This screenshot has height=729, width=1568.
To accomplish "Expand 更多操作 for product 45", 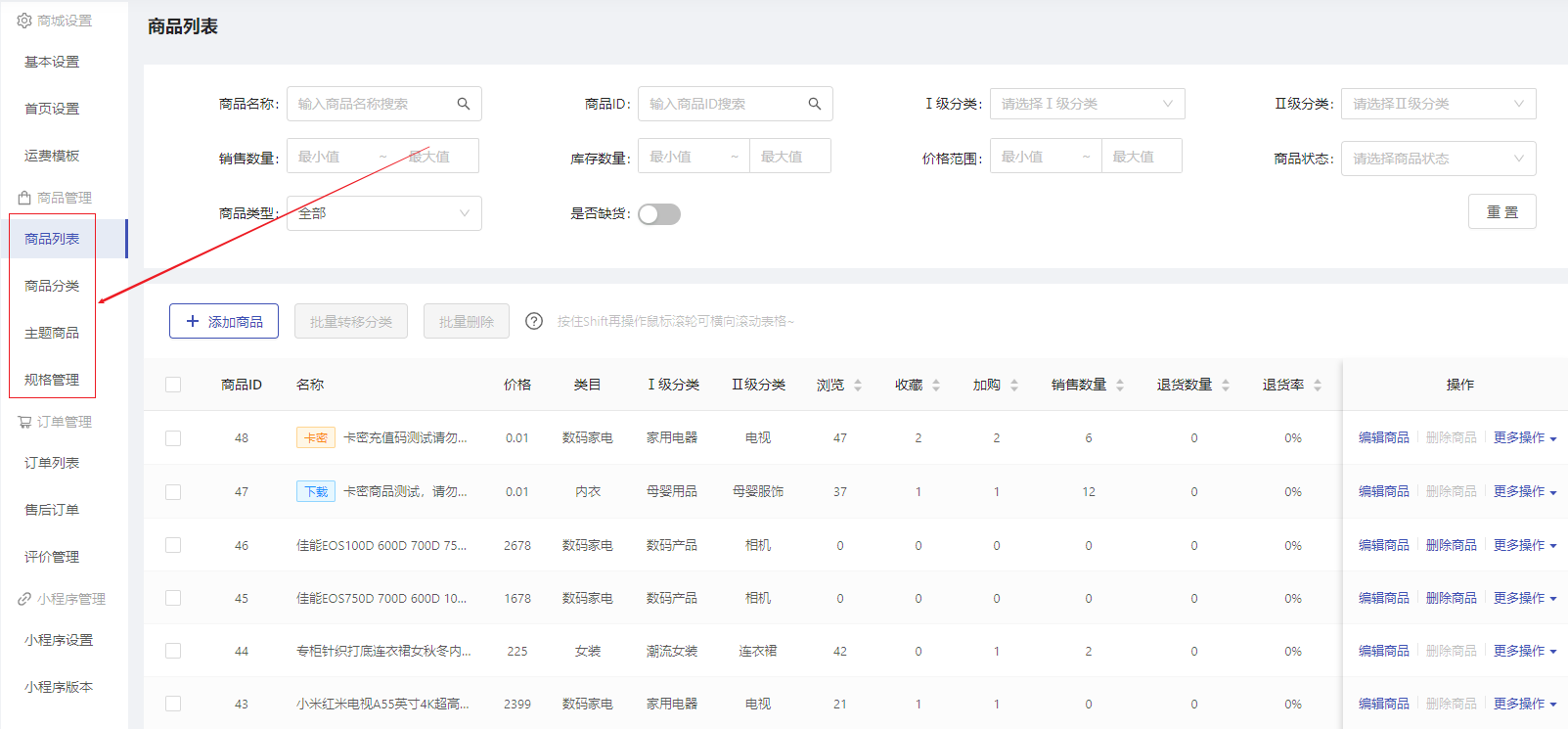I will point(1525,598).
